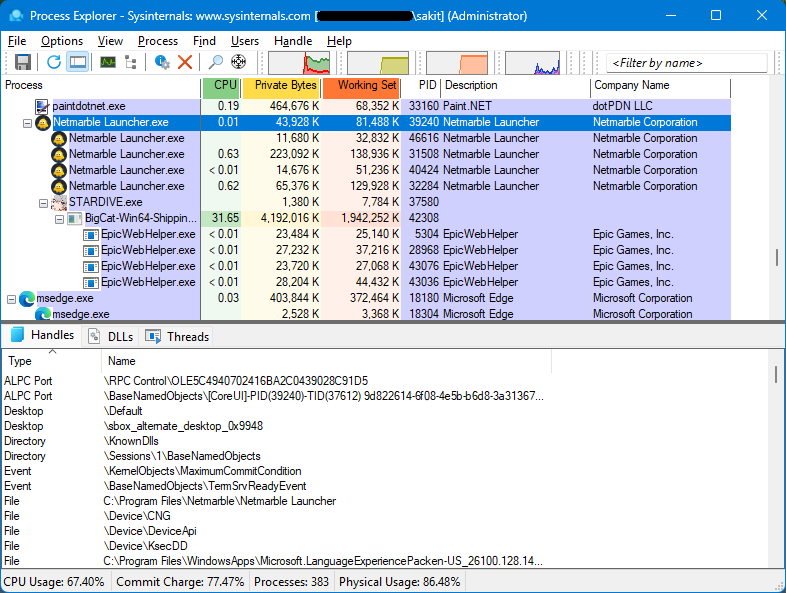The width and height of the screenshot is (786, 593).
Task: Focus the Filter by name field
Action: [687, 63]
